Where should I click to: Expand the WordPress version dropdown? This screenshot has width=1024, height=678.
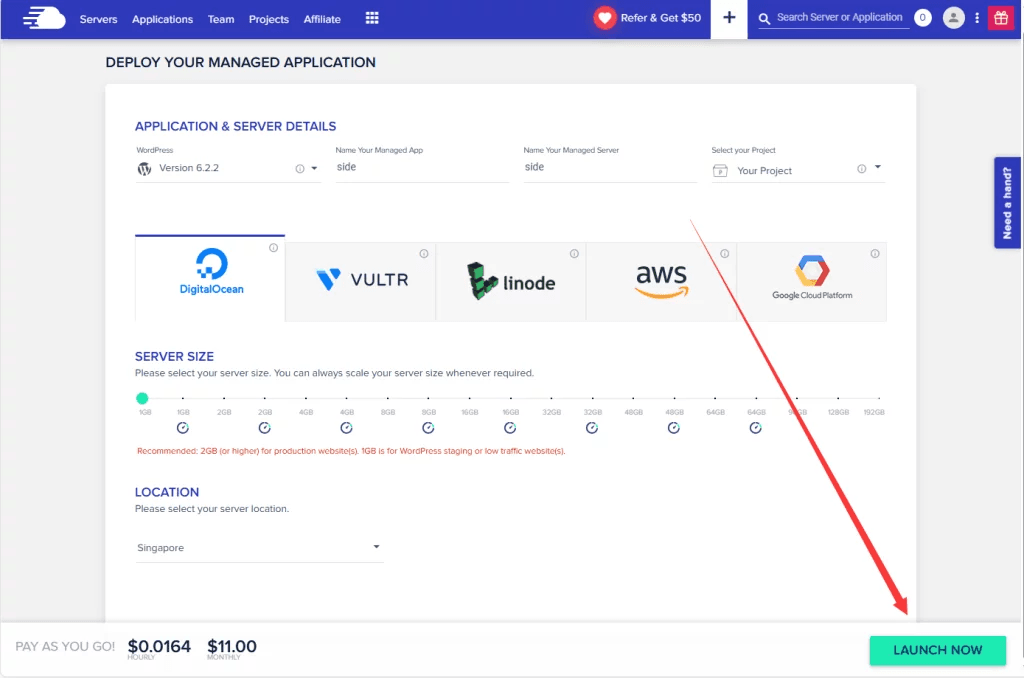pyautogui.click(x=314, y=169)
